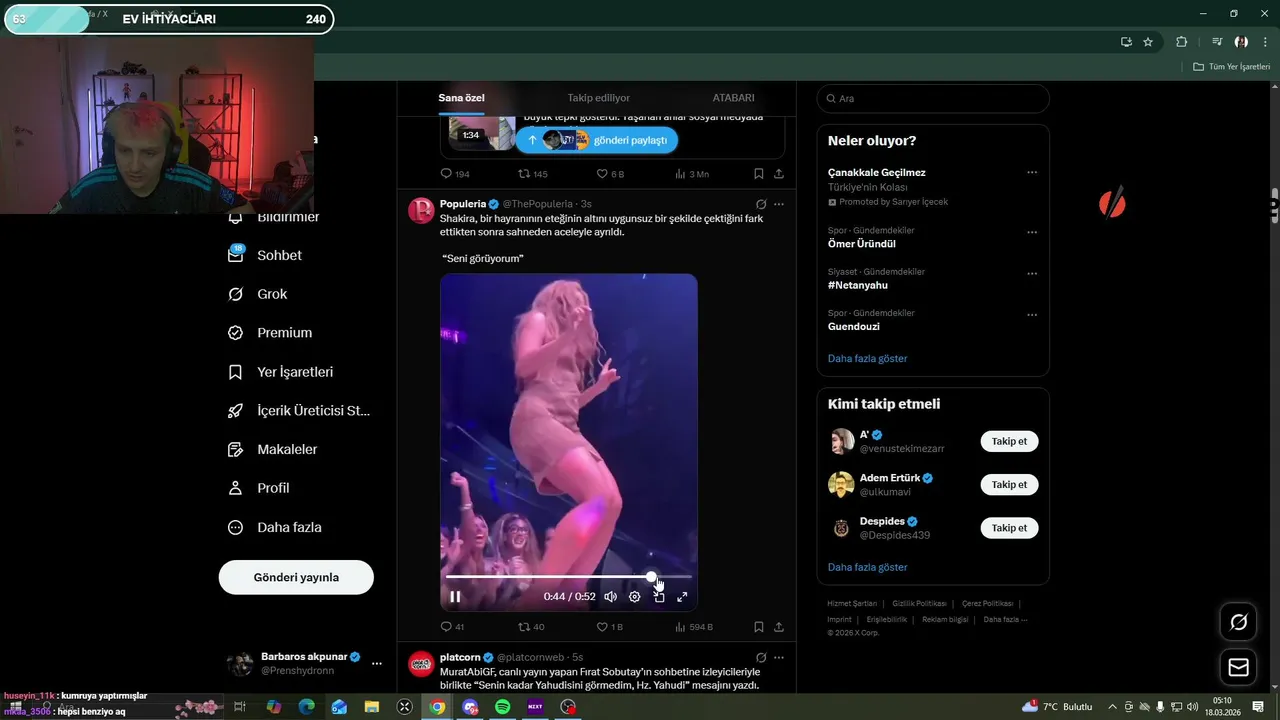
Task: Bookmark this page with the star icon
Action: [x=1148, y=42]
